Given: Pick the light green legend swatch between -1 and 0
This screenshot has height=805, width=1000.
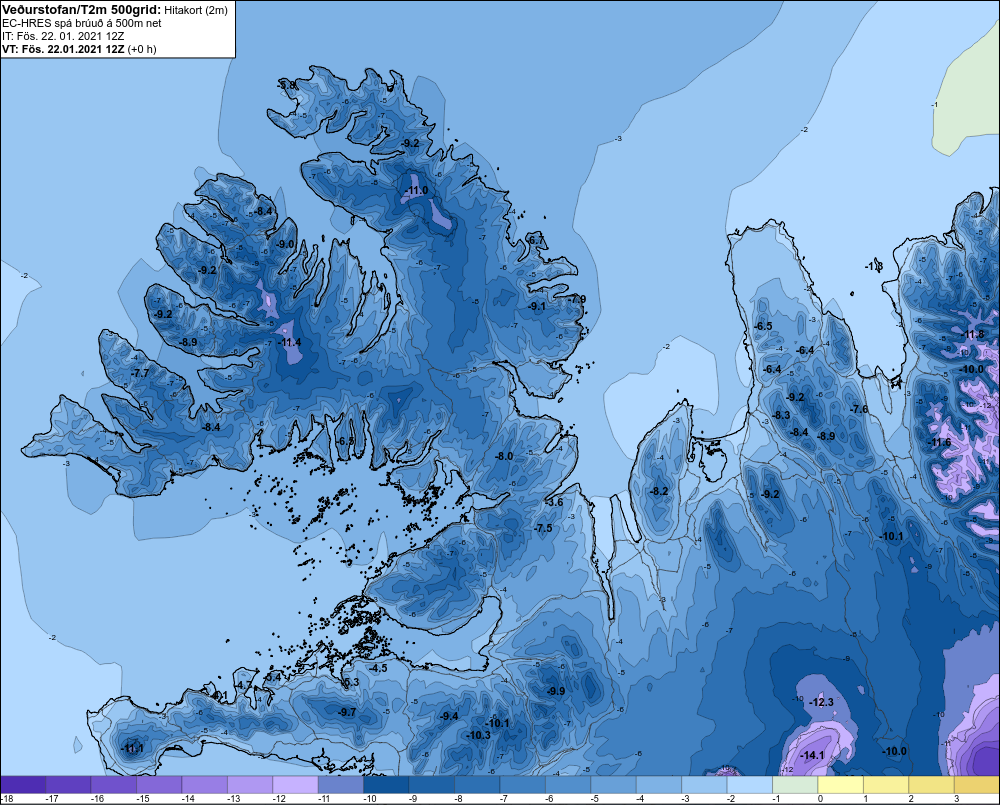Looking at the screenshot, I should pos(795,784).
